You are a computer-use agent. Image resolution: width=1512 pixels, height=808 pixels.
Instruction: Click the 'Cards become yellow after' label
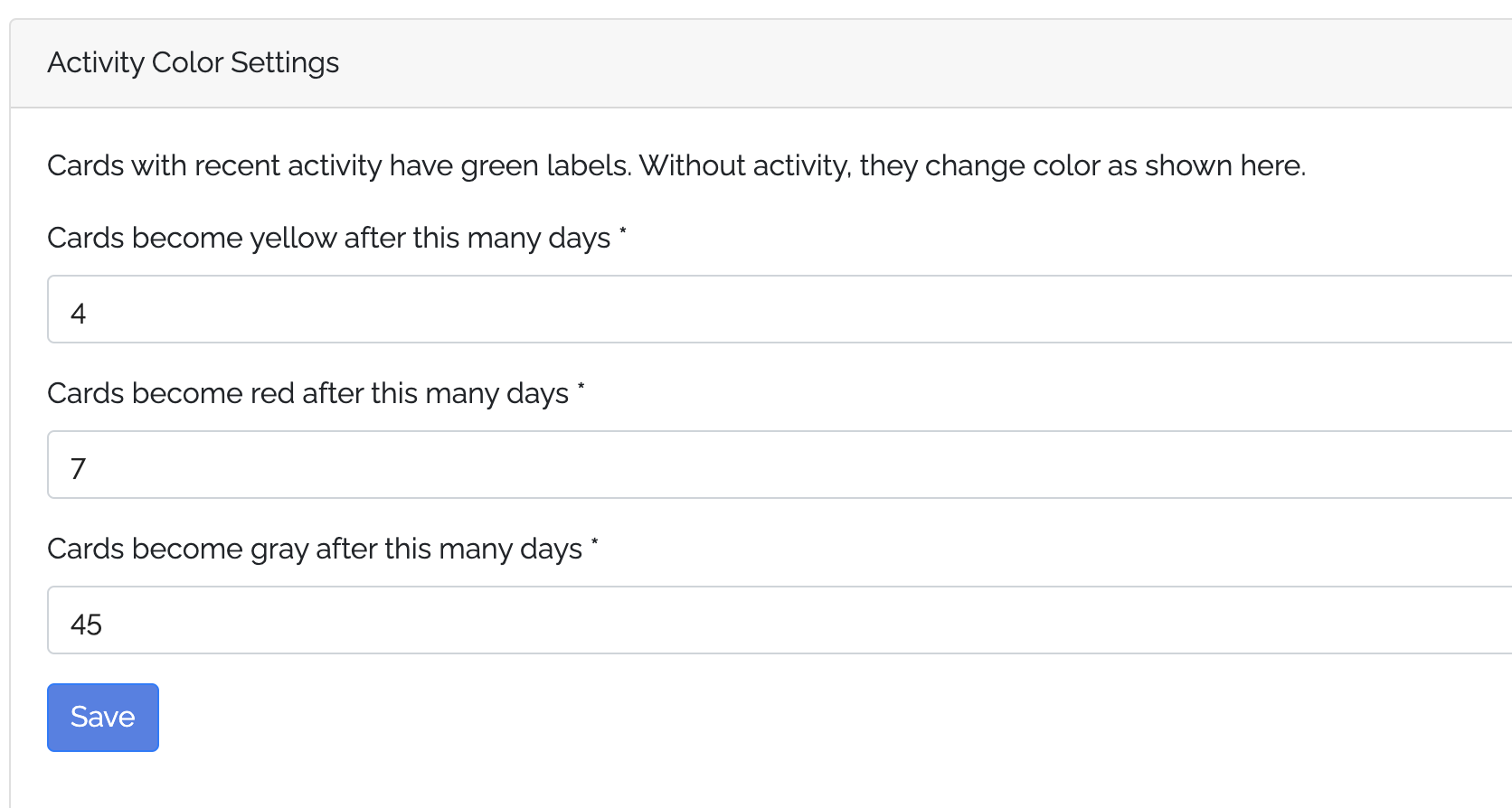(328, 238)
